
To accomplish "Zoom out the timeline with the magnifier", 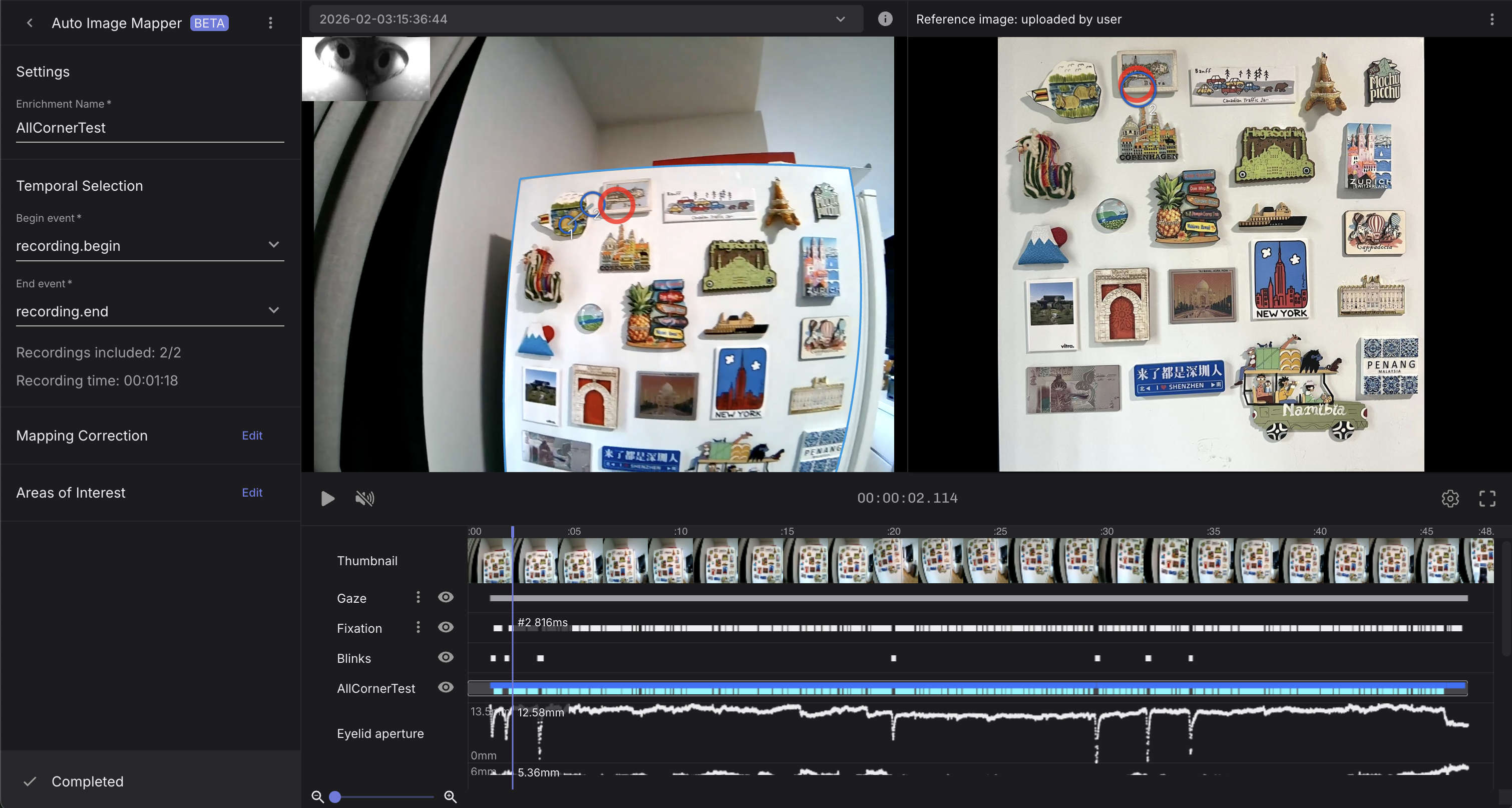I will (x=317, y=796).
